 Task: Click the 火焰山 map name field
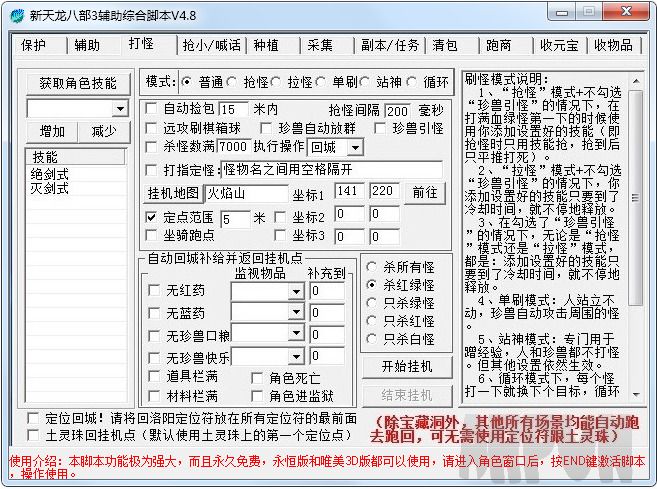click(x=246, y=194)
